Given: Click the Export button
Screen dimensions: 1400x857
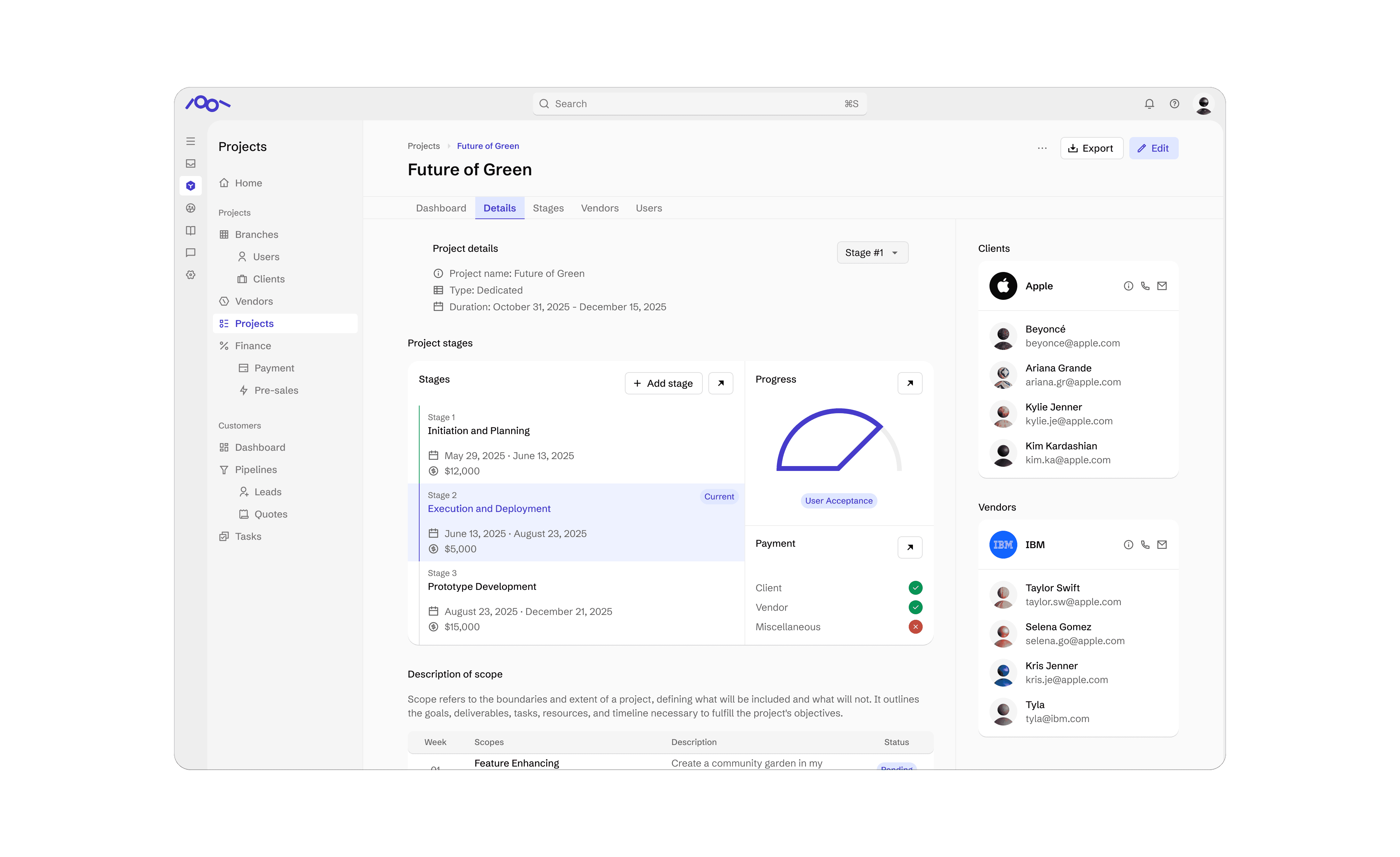Looking at the screenshot, I should [x=1091, y=148].
